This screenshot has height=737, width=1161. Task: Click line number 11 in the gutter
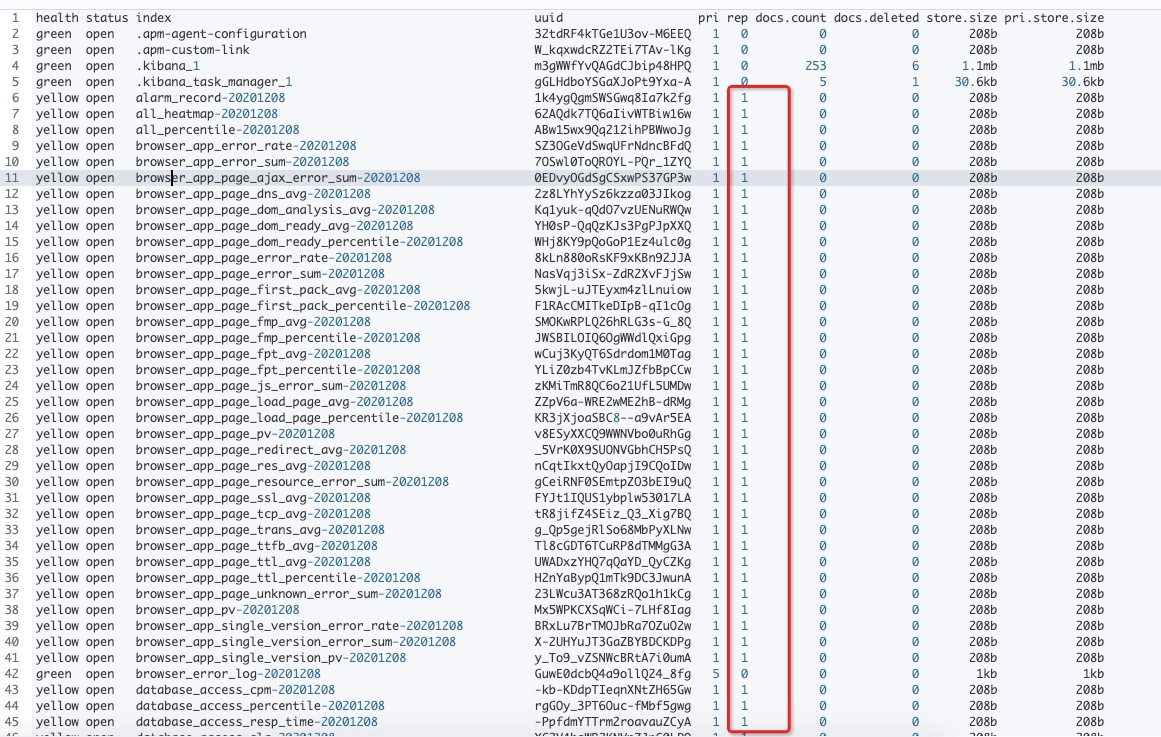(x=12, y=178)
